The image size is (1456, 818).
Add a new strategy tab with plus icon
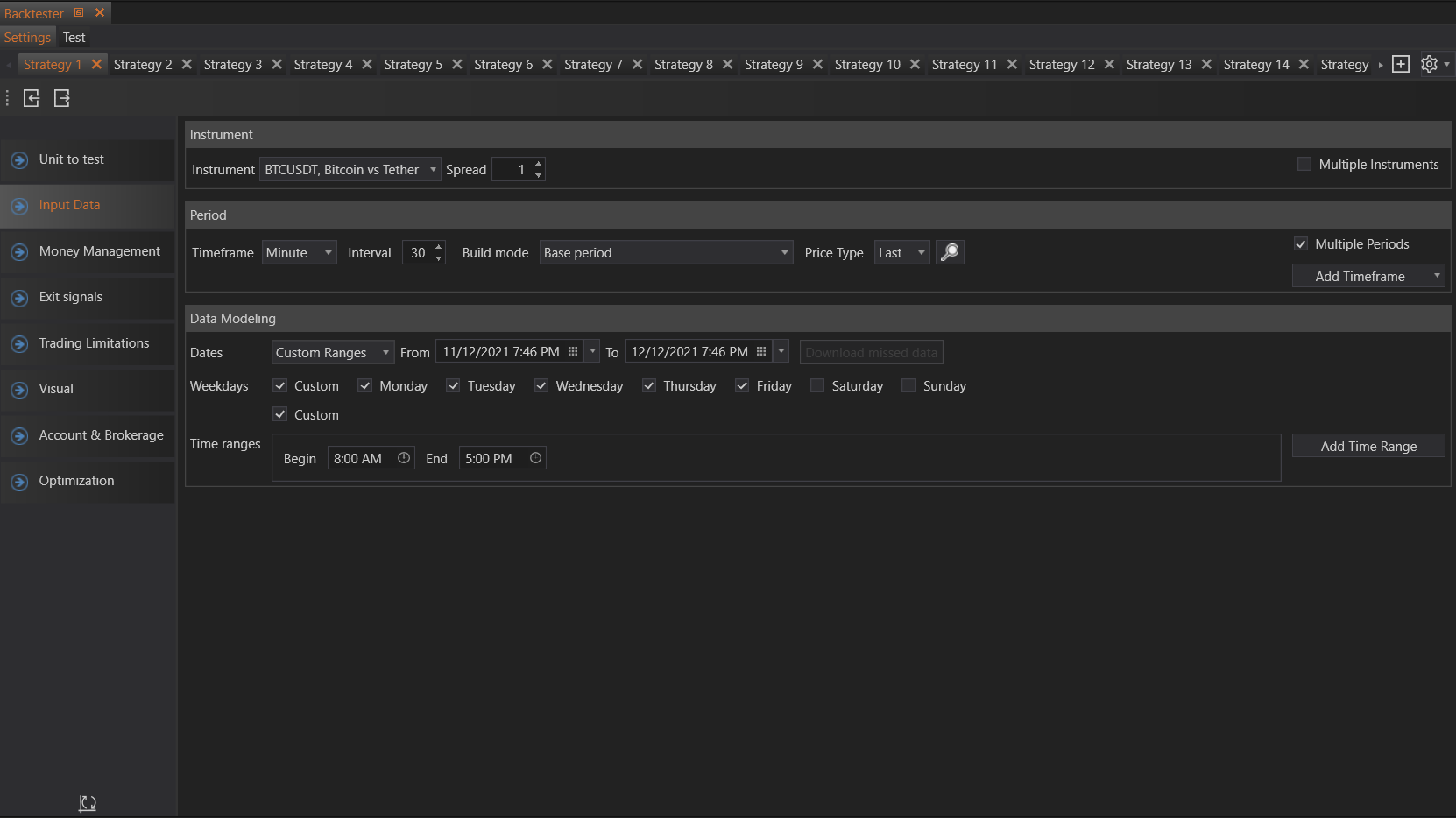click(x=1401, y=65)
